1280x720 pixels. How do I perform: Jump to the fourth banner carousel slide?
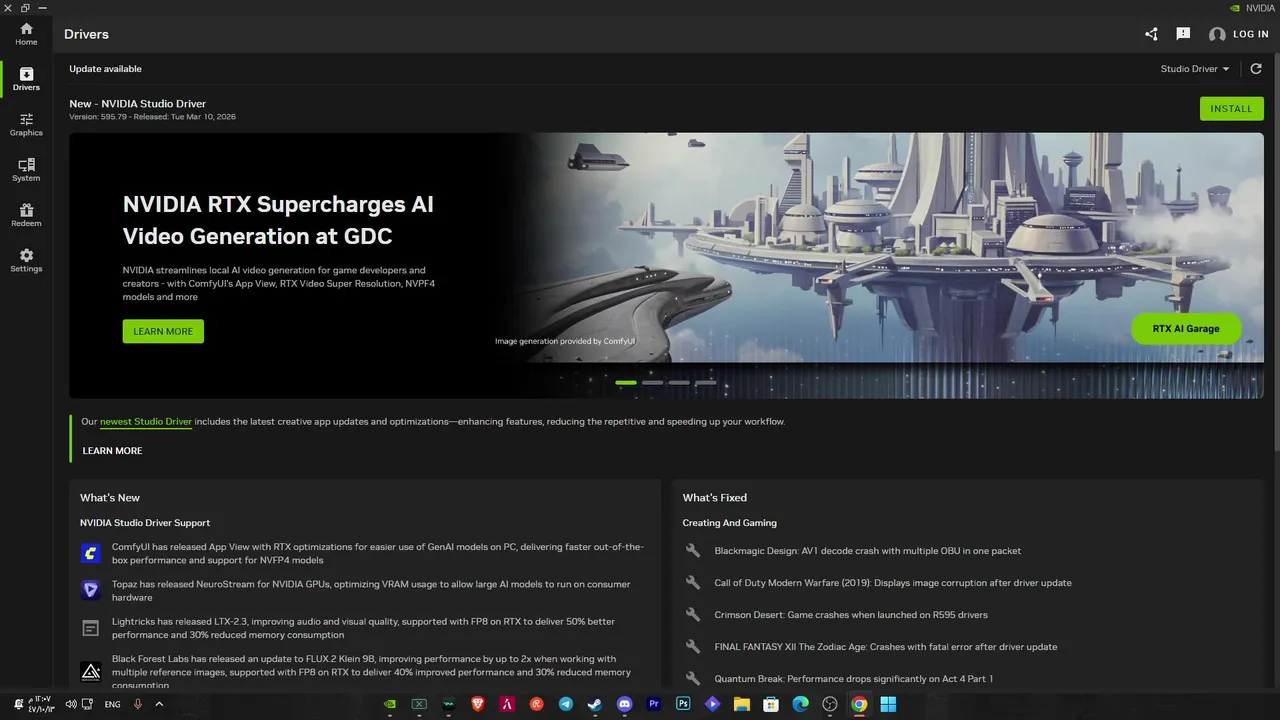pos(706,383)
